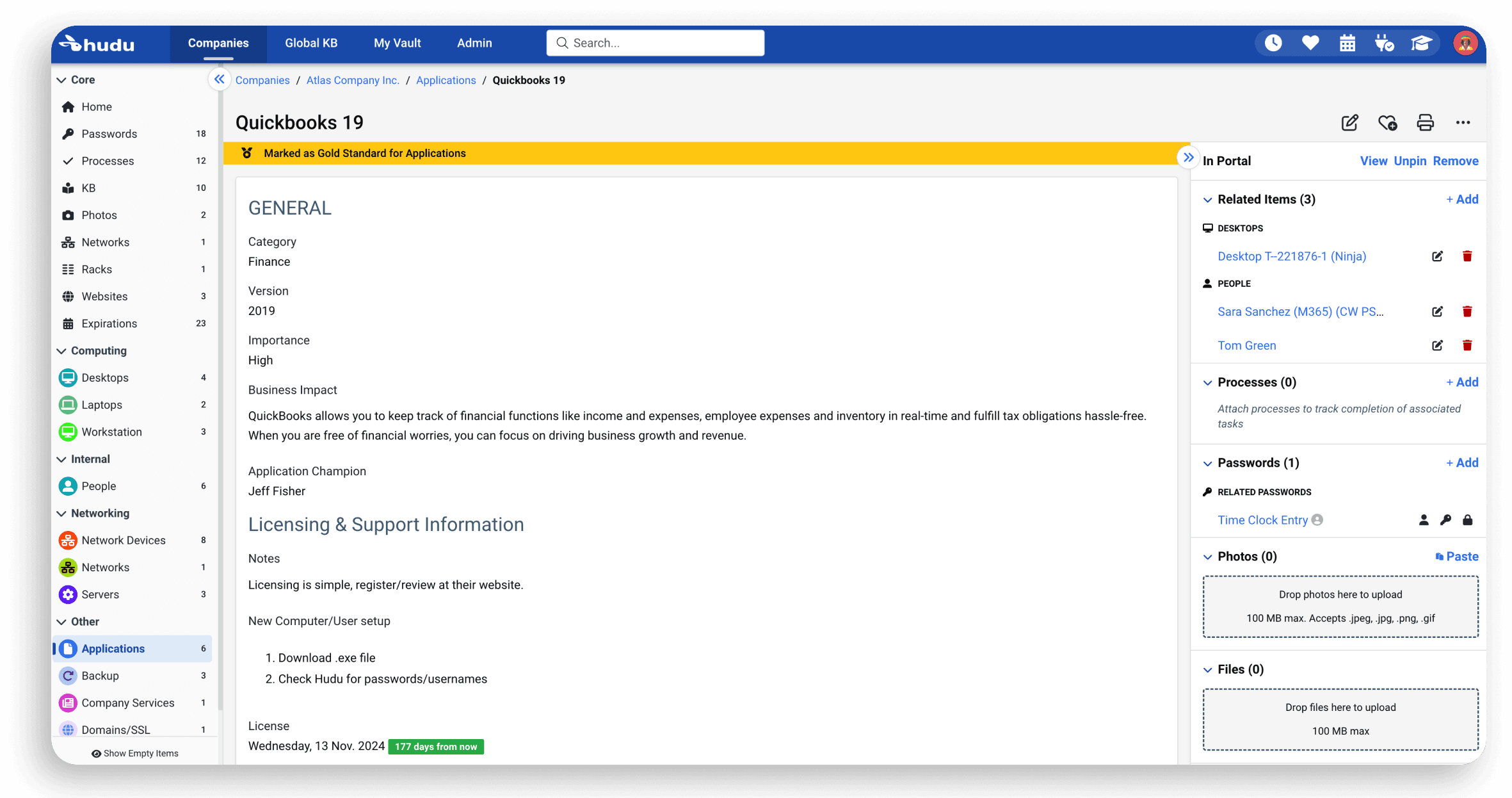Open the ellipsis more-options menu
The image size is (1512, 798).
point(1463,122)
